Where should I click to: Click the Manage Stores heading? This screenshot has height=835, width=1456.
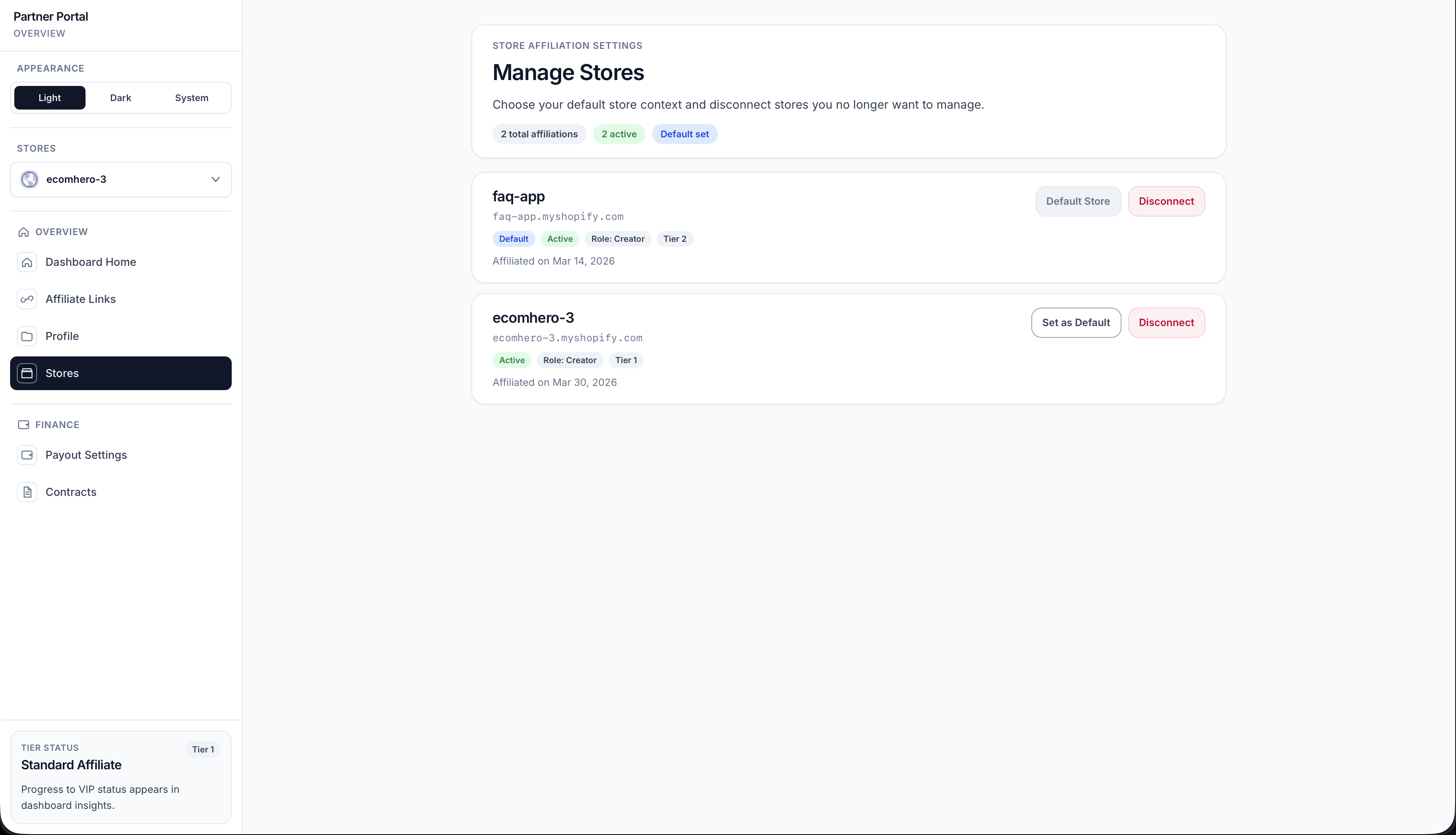pyautogui.click(x=568, y=73)
